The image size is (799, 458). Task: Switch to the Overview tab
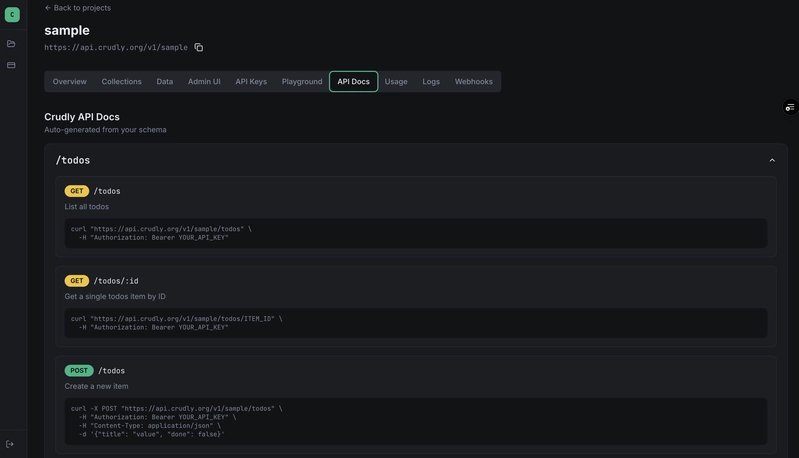coord(70,82)
